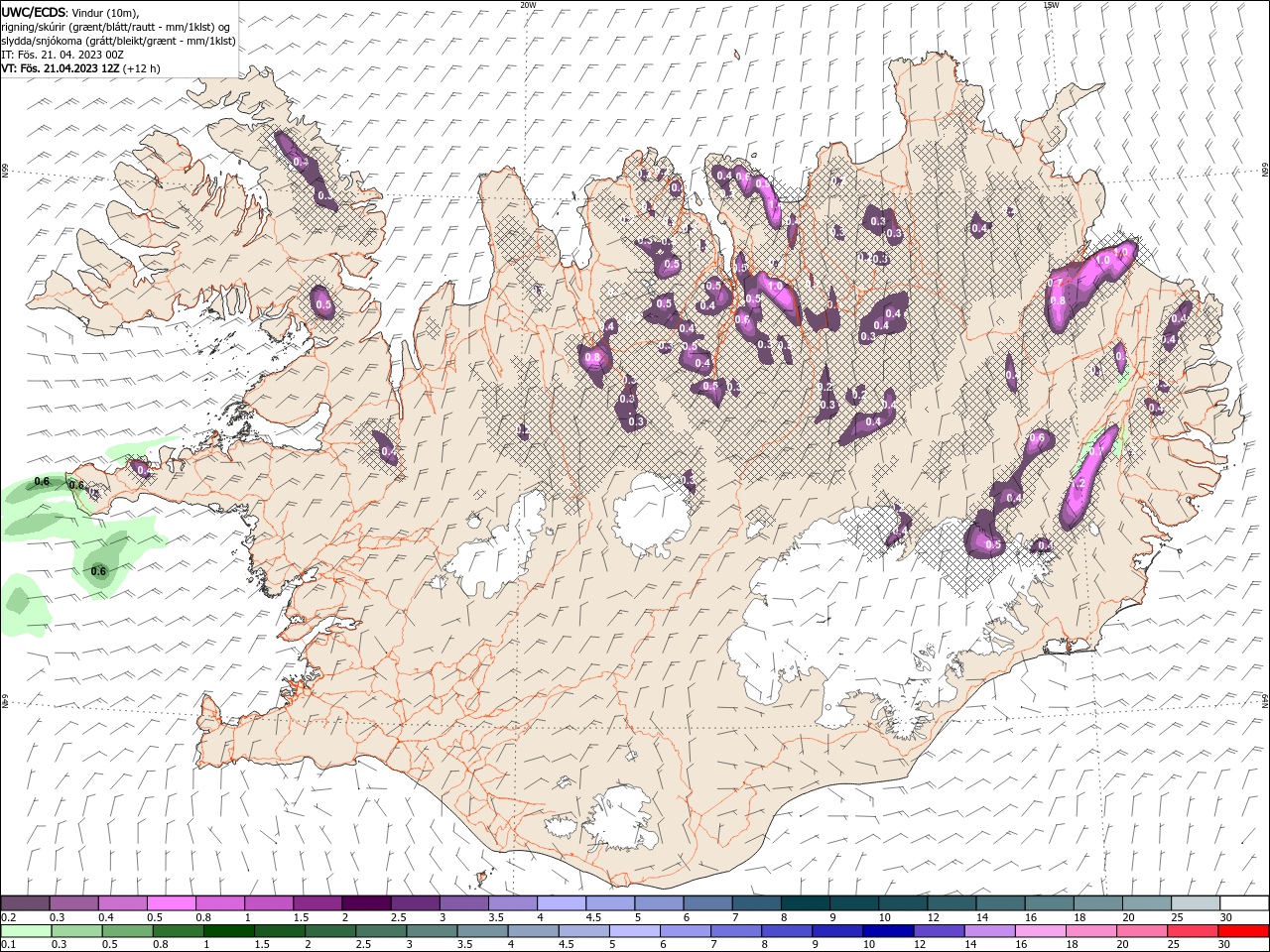1270x952 pixels.
Task: Pick the snow scale 0.5 bright pink swatch
Action: tap(171, 903)
